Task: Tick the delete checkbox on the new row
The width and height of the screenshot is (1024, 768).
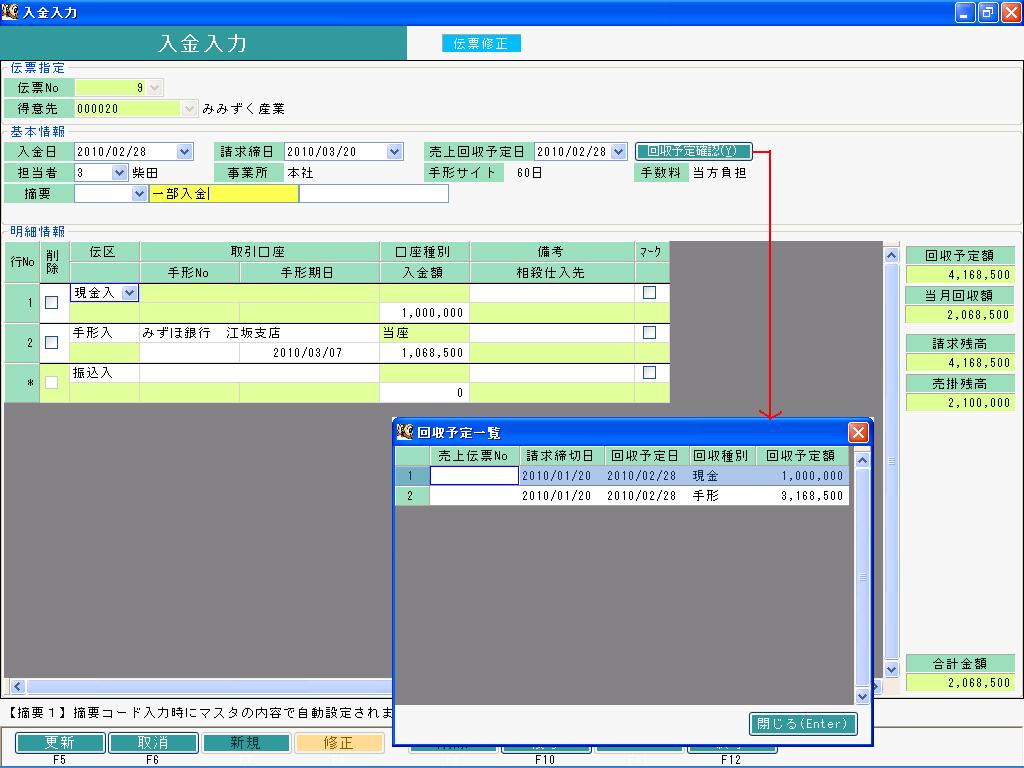Action: pos(52,382)
